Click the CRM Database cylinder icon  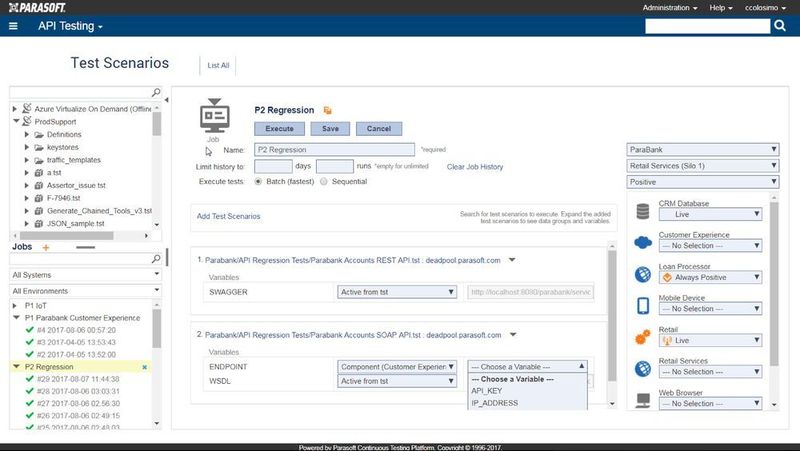(x=643, y=211)
